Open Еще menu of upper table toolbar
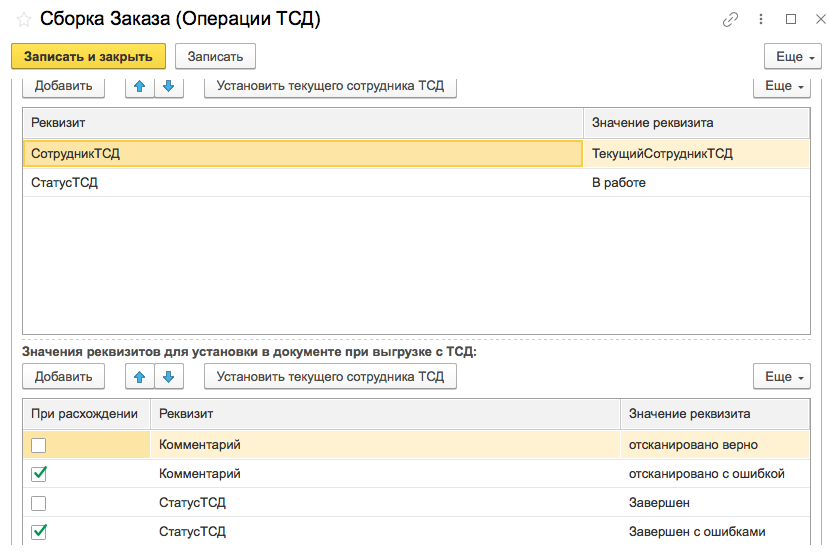This screenshot has height=556, width=827. 782,86
